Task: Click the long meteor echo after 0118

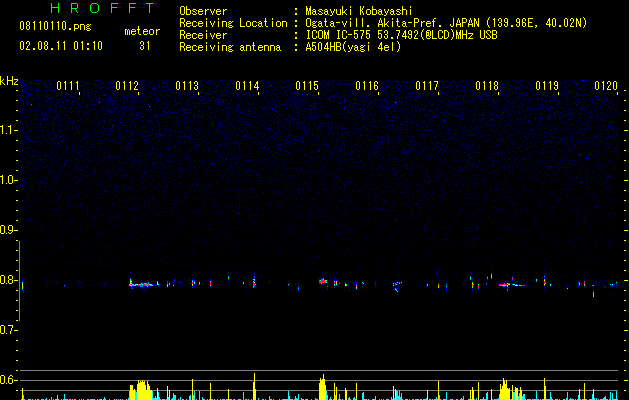Action: [511, 285]
